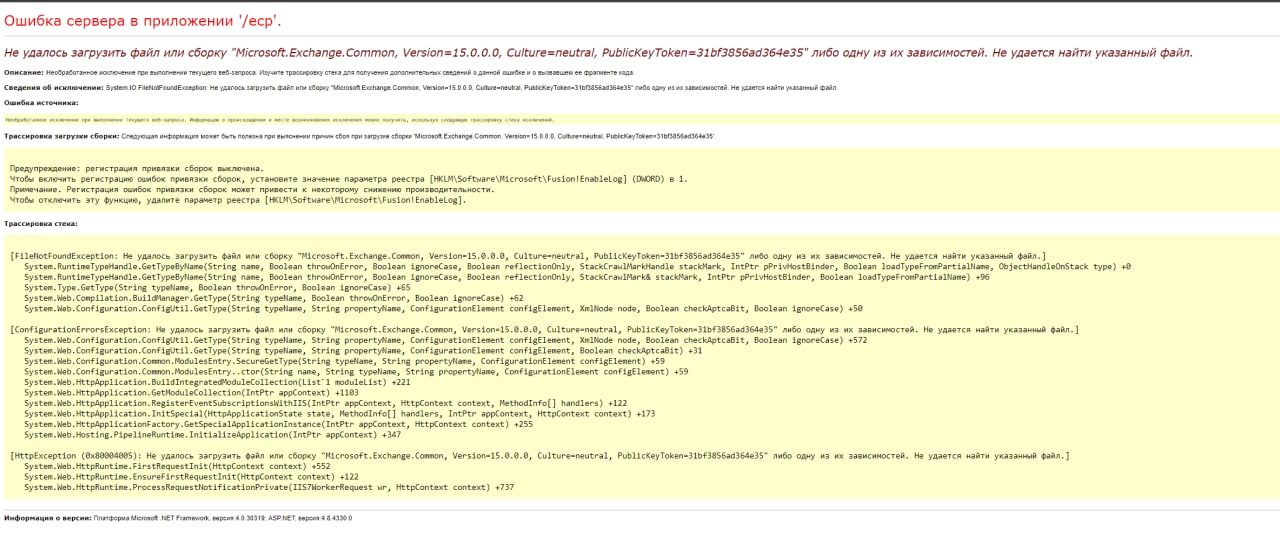
Task: Click the "HttpRuntime.EnsureFirstRequestInit" line +122
Action: pyautogui.click(x=191, y=477)
